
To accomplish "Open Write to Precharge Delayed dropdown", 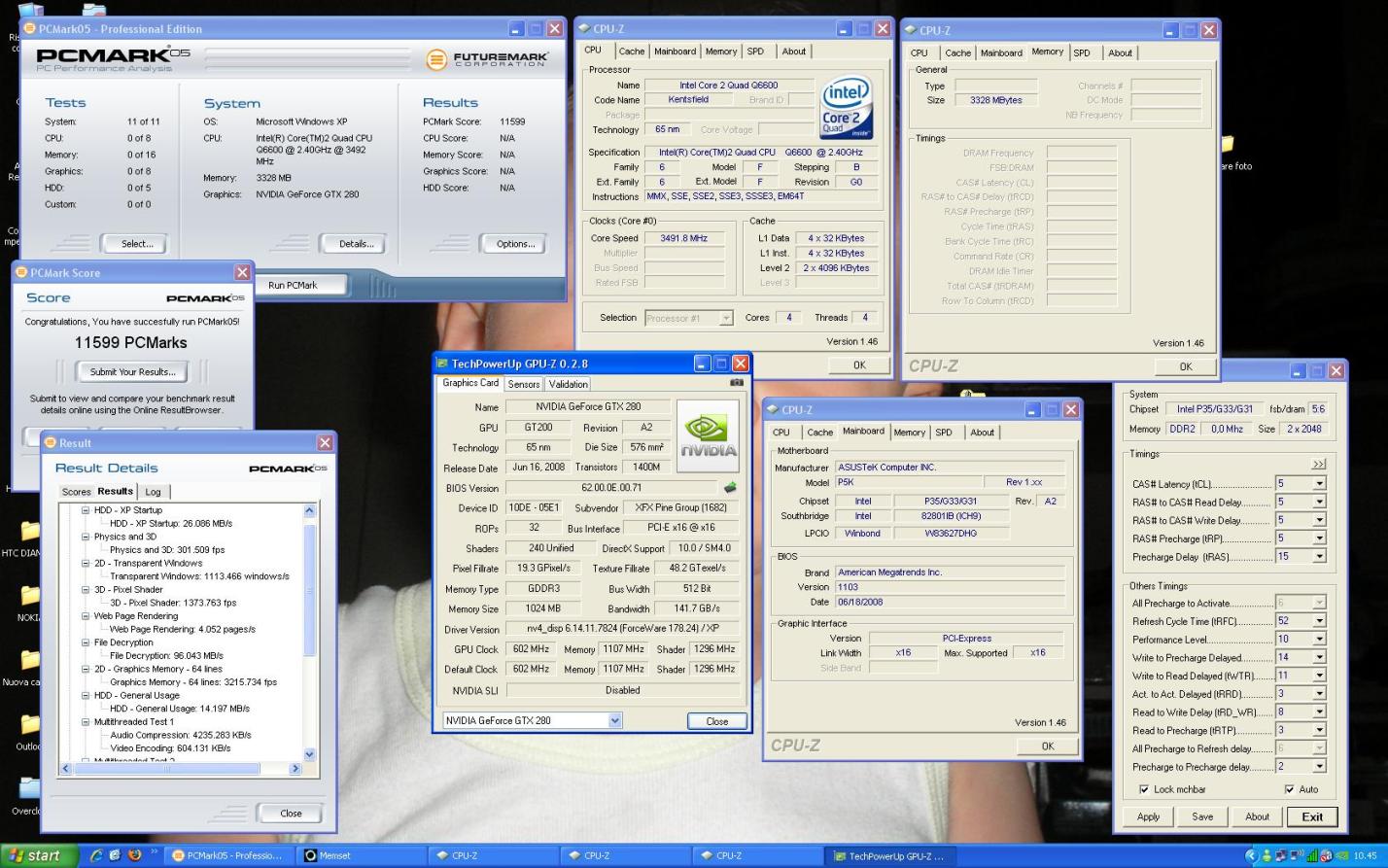I will point(1319,658).
